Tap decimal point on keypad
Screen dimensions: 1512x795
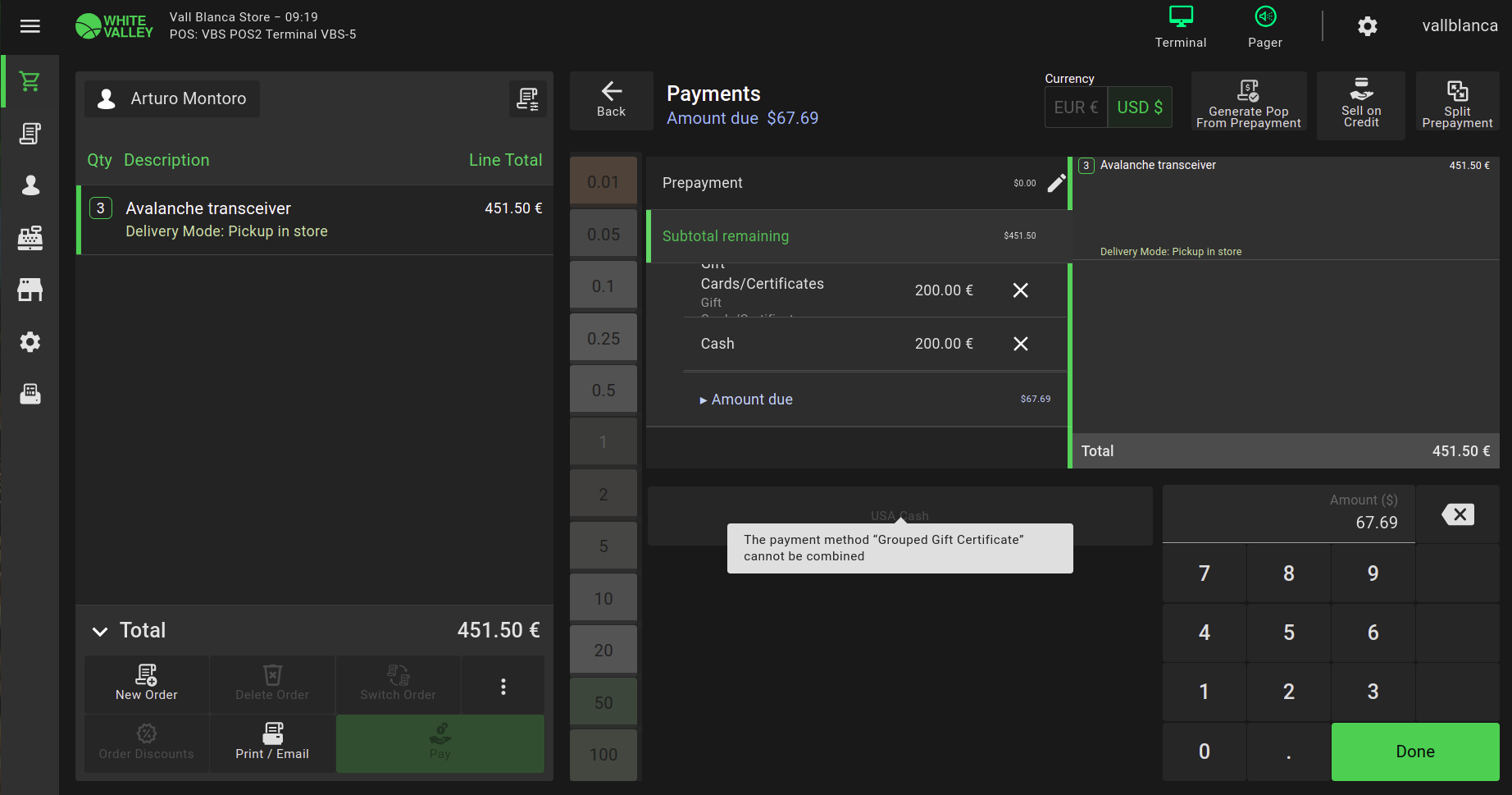pyautogui.click(x=1289, y=752)
